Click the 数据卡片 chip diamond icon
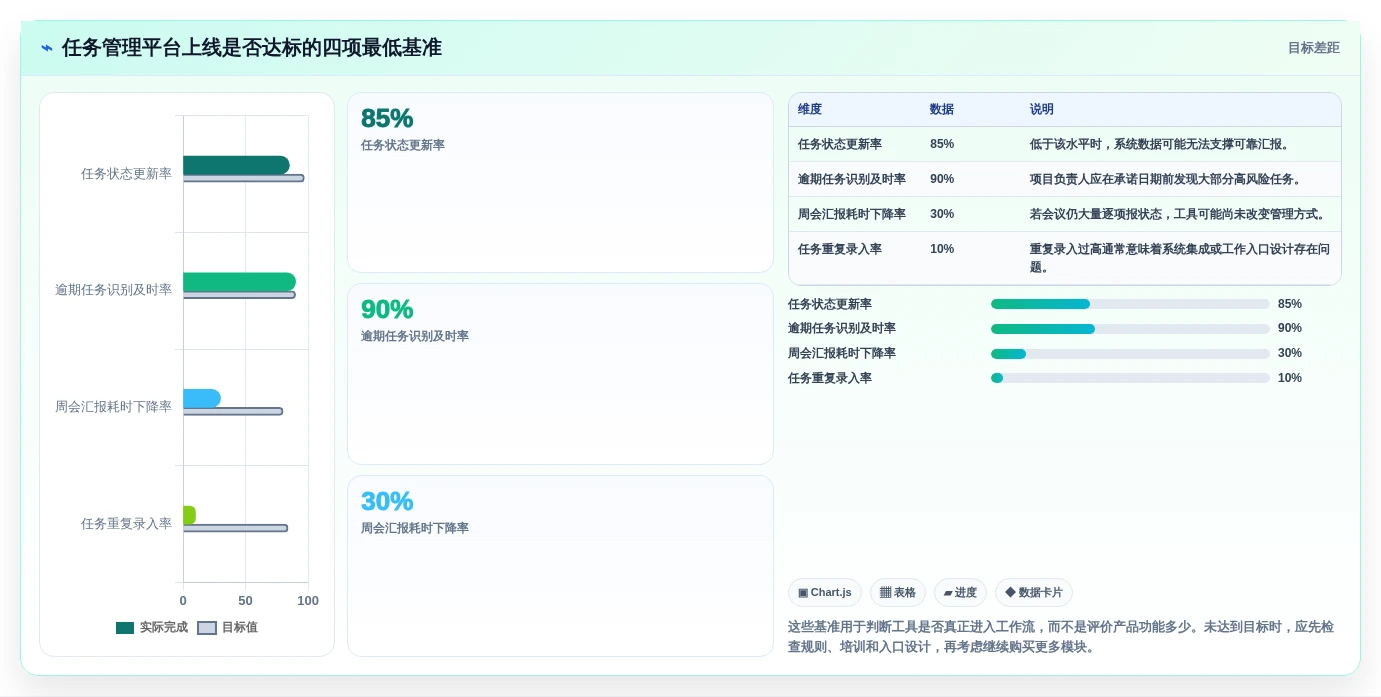This screenshot has height=697, width=1381. [1010, 593]
